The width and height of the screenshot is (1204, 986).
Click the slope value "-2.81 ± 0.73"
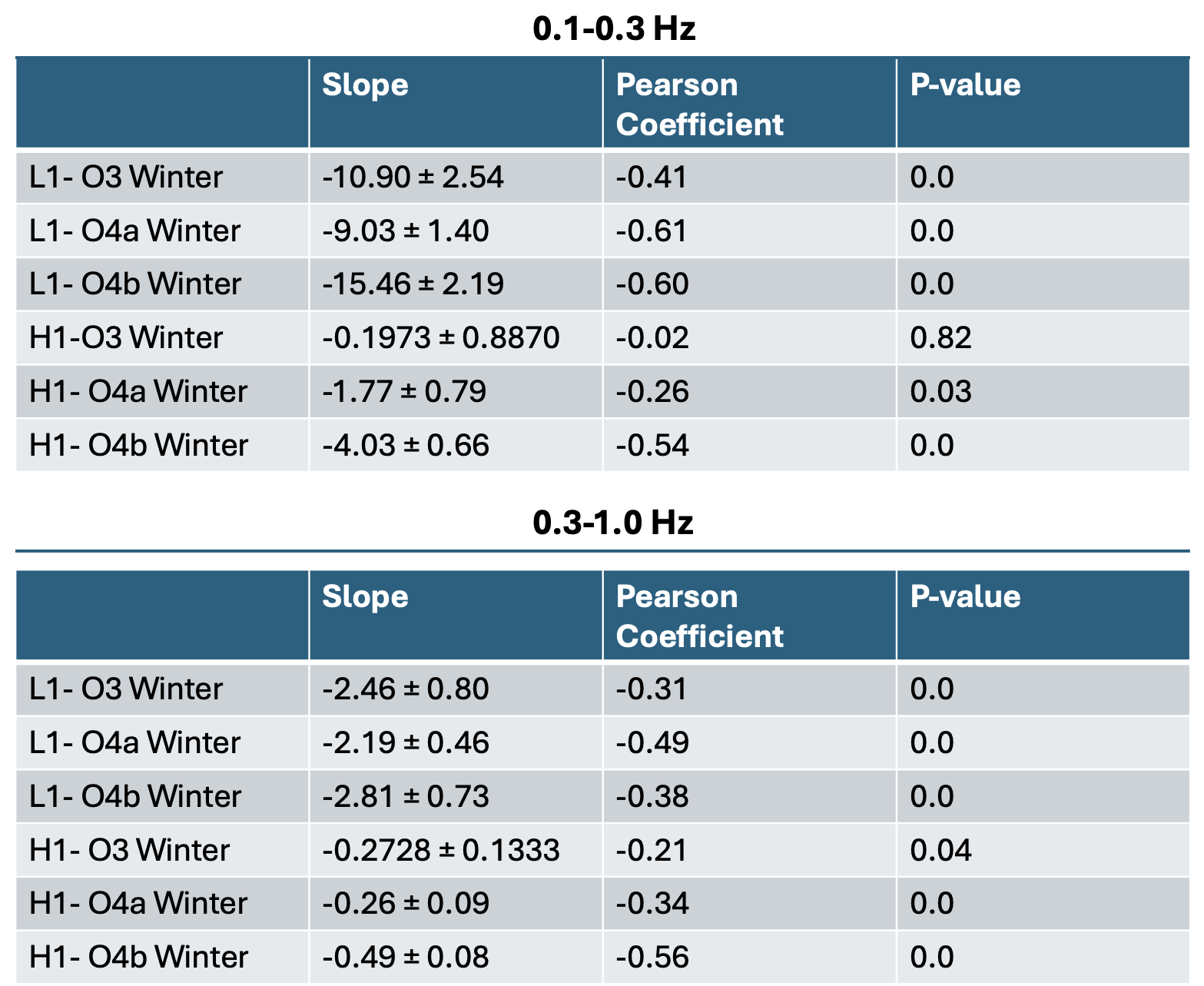pyautogui.click(x=405, y=796)
